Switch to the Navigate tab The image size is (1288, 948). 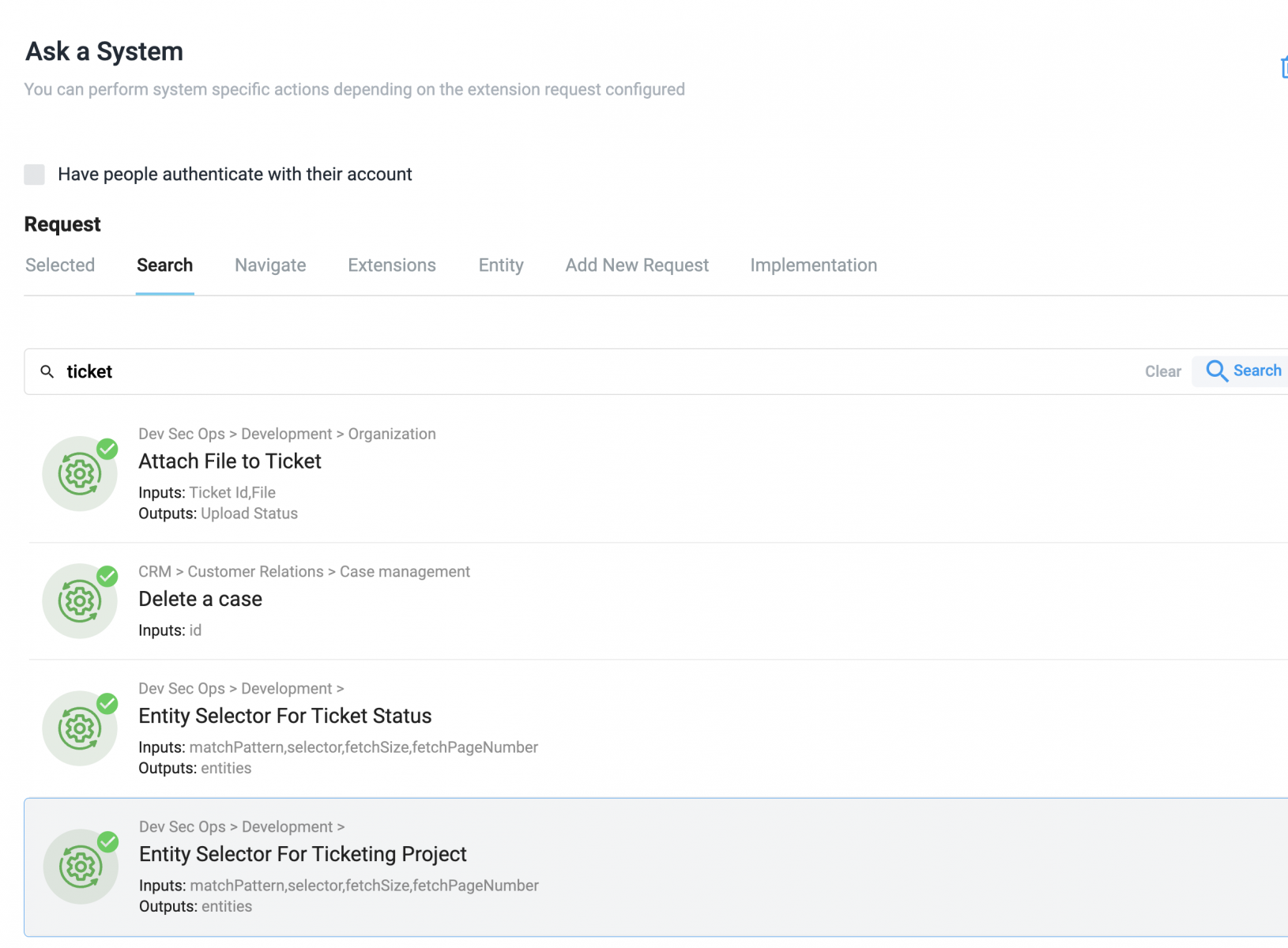pyautogui.click(x=270, y=265)
